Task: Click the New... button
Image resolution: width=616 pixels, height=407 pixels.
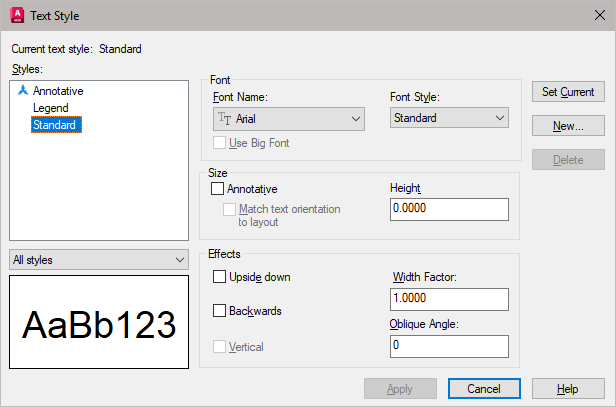Action: pyautogui.click(x=568, y=126)
